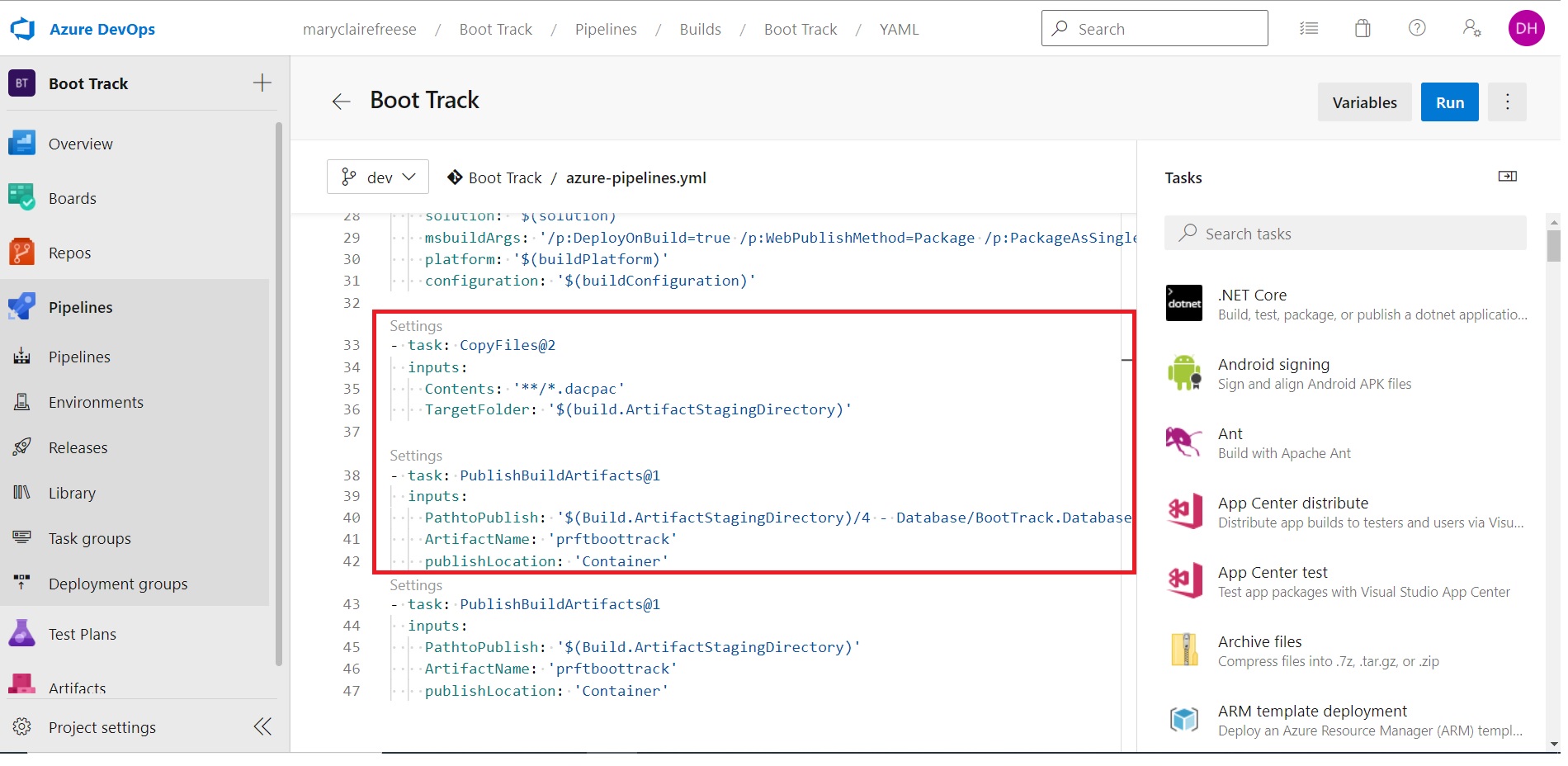This screenshot has width=1568, height=766.
Task: Open the DH account avatar
Action: tap(1526, 28)
